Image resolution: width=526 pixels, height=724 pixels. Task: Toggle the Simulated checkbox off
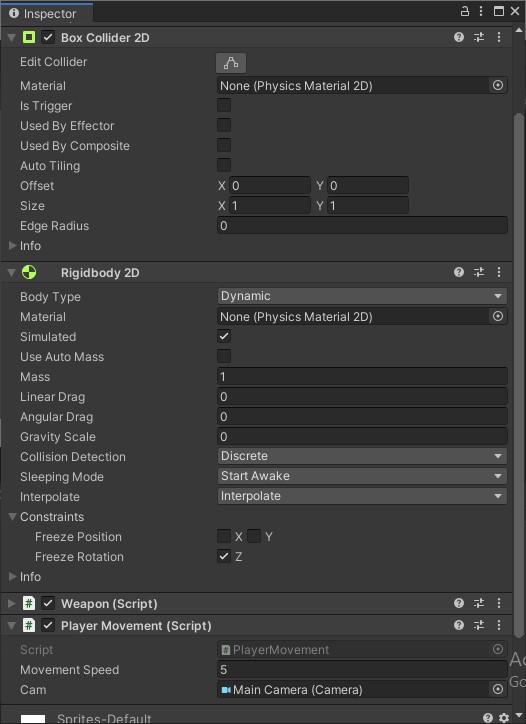click(224, 336)
